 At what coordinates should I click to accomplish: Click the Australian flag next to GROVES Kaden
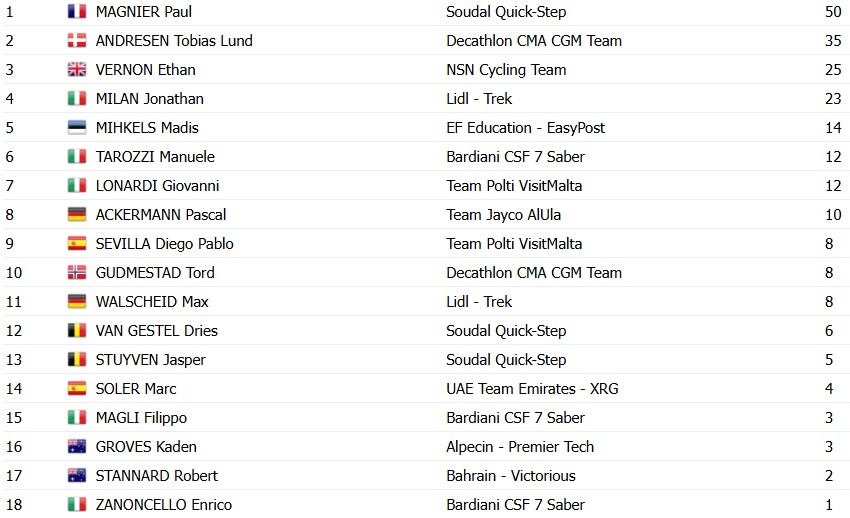pyautogui.click(x=76, y=446)
